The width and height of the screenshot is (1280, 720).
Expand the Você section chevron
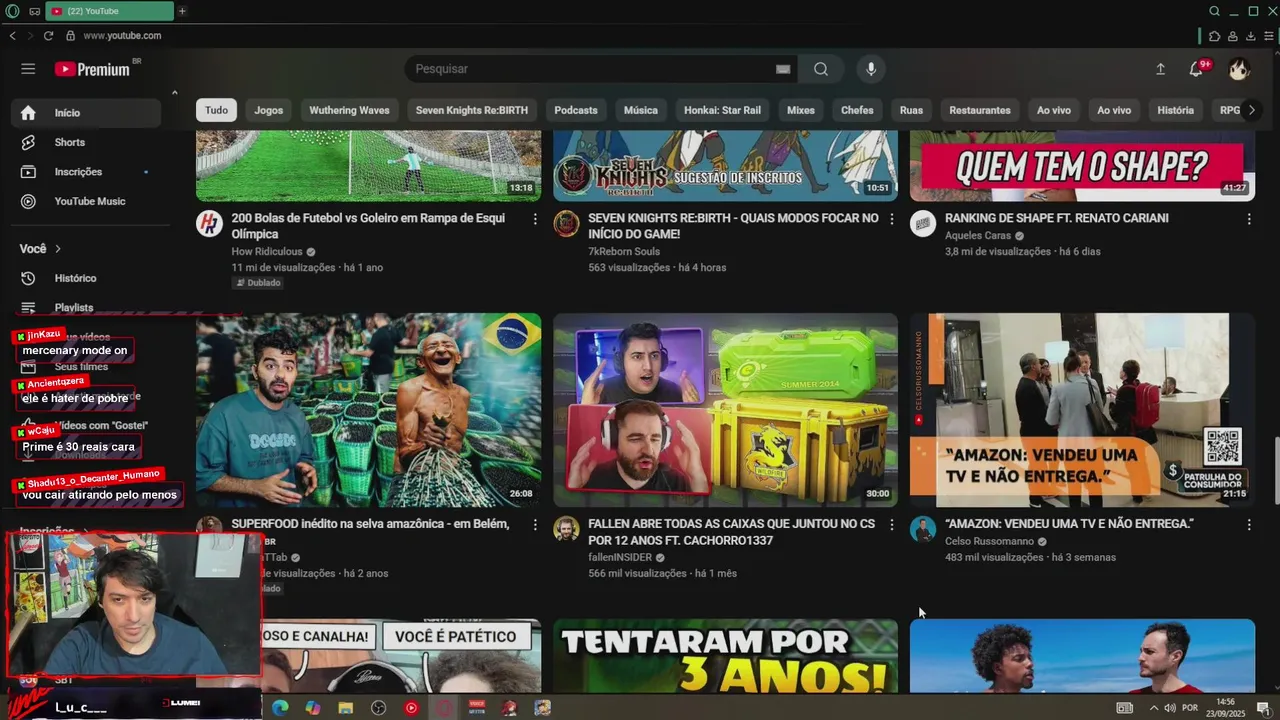[58, 249]
